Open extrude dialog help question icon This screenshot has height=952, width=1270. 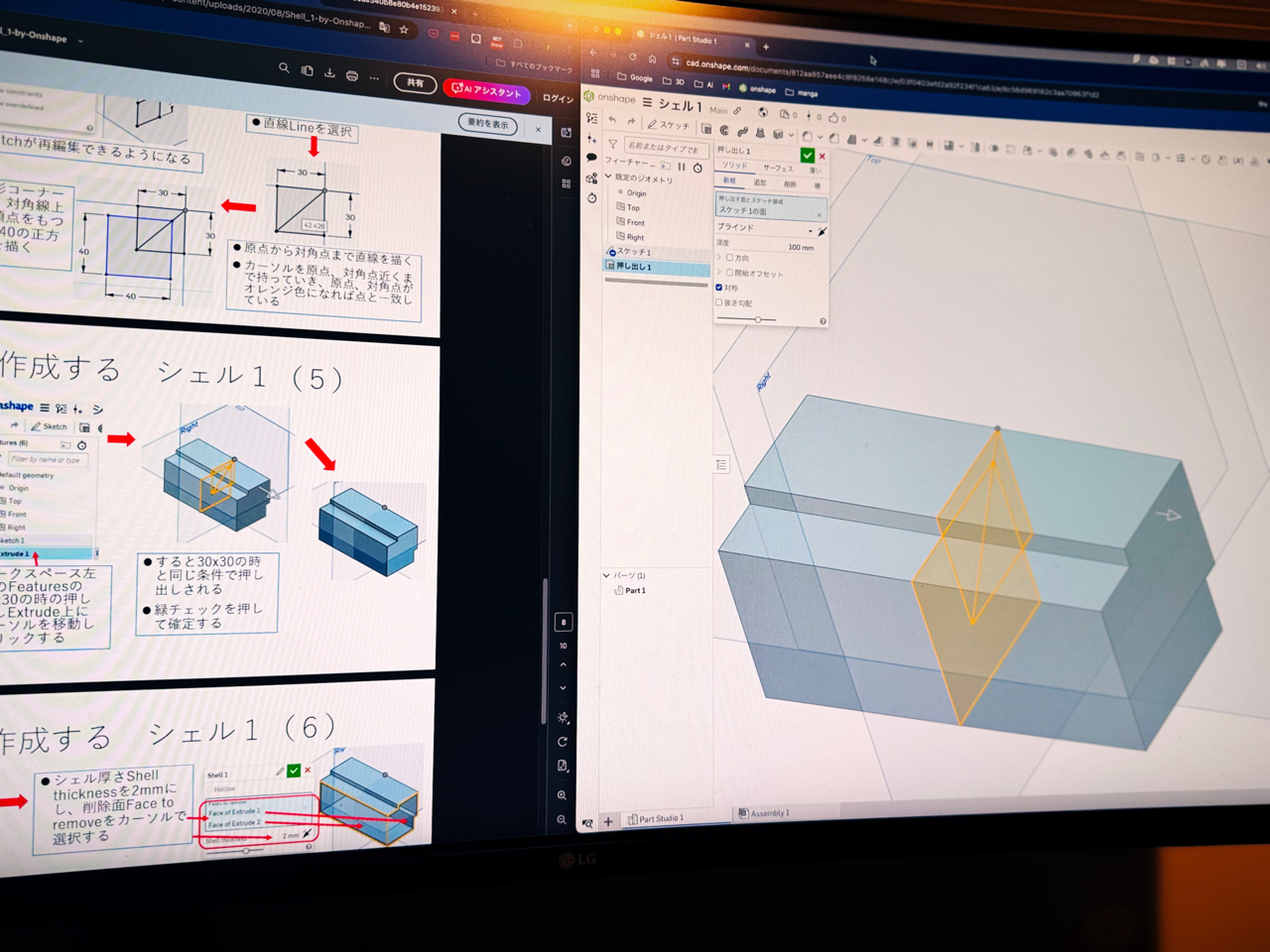coord(823,321)
